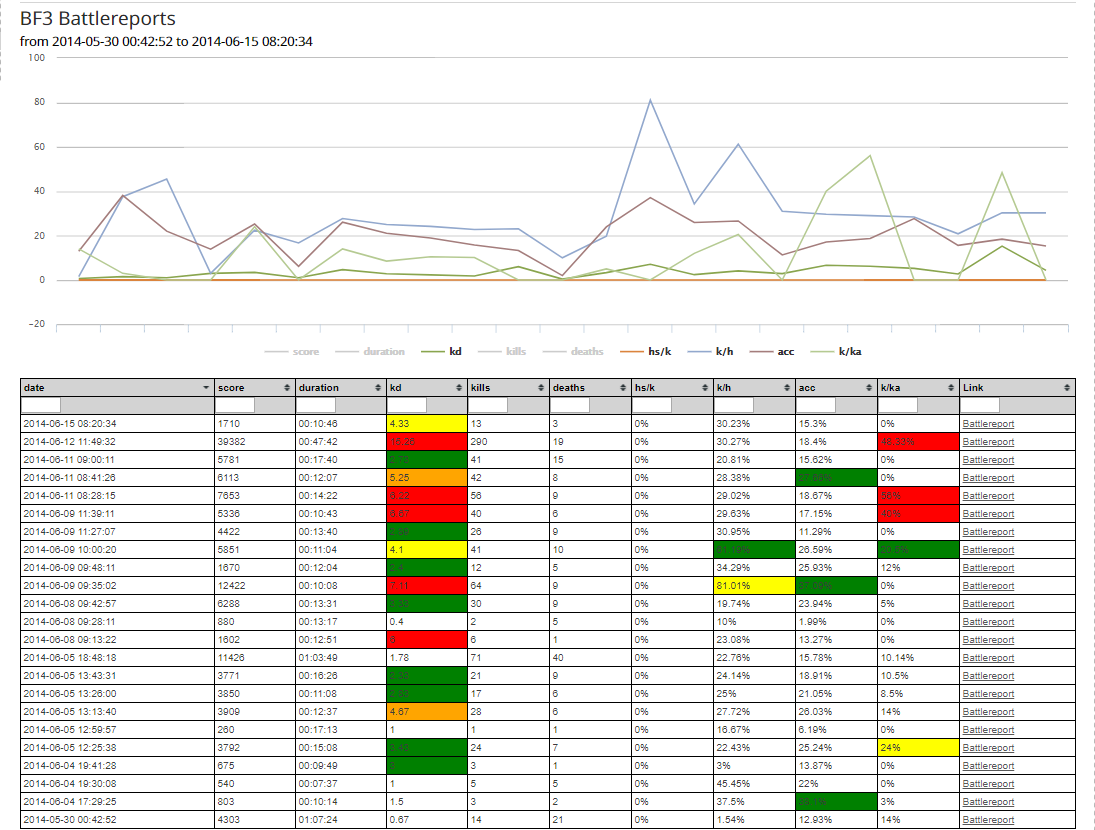This screenshot has width=1095, height=830.
Task: Select k/h cell 45.45%
Action: [754, 784]
